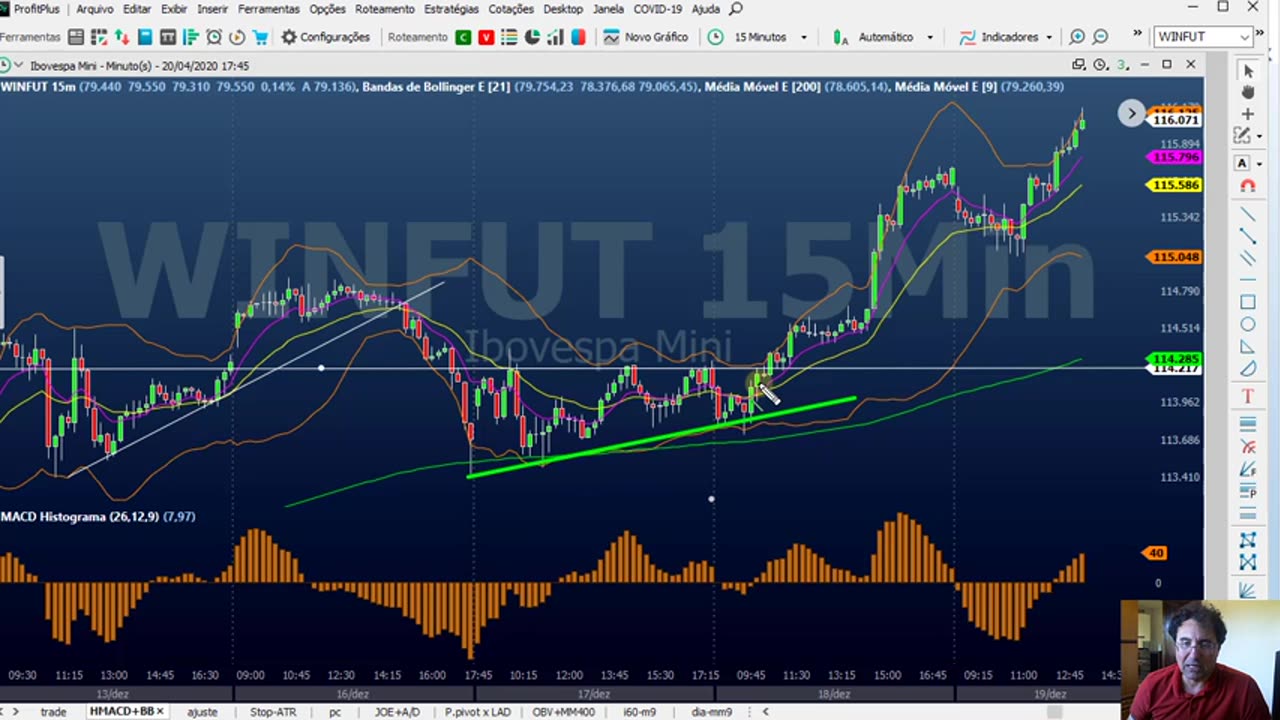Click the MACD Histograma indicator label
Viewport: 1280px width, 720px height.
98,517
